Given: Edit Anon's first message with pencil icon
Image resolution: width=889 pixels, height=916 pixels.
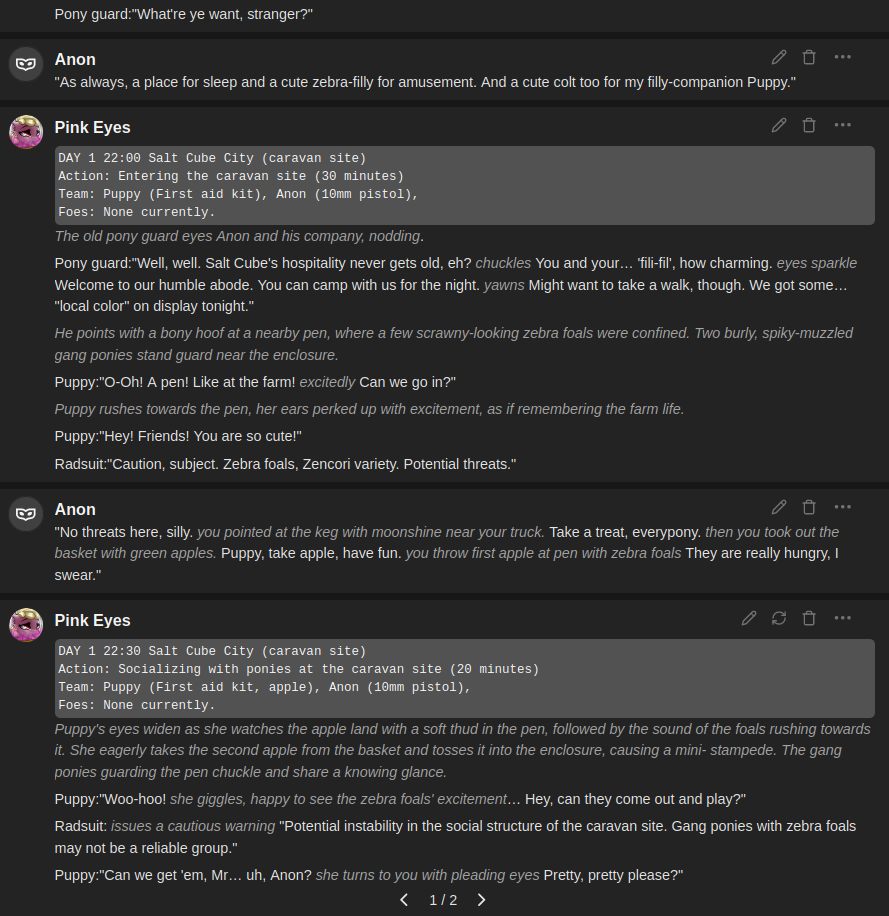Looking at the screenshot, I should click(x=779, y=57).
